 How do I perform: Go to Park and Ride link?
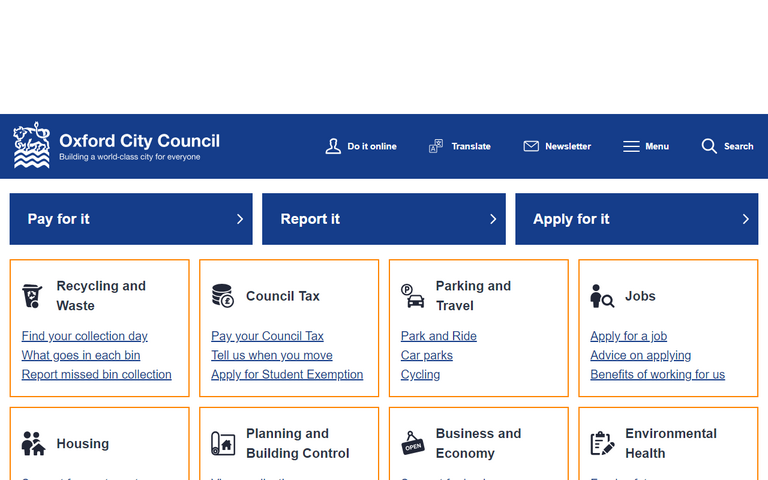(x=438, y=336)
